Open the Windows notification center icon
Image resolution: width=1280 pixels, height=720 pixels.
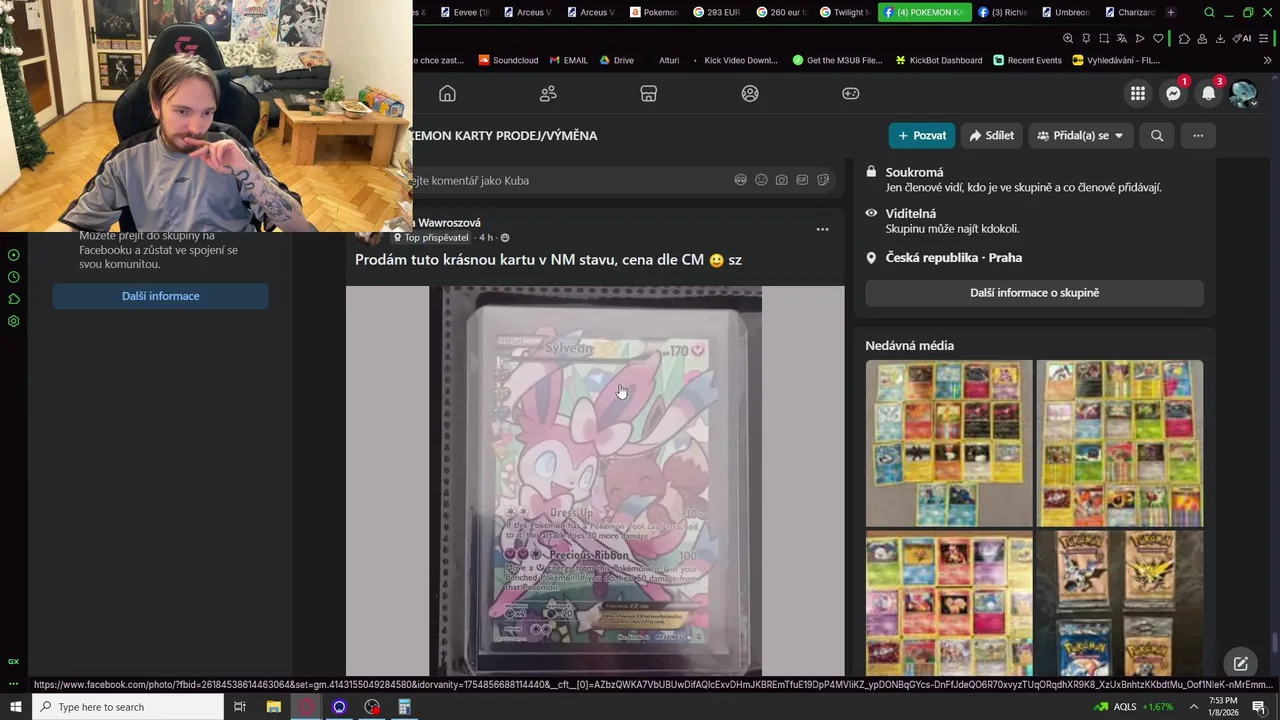tap(1259, 707)
